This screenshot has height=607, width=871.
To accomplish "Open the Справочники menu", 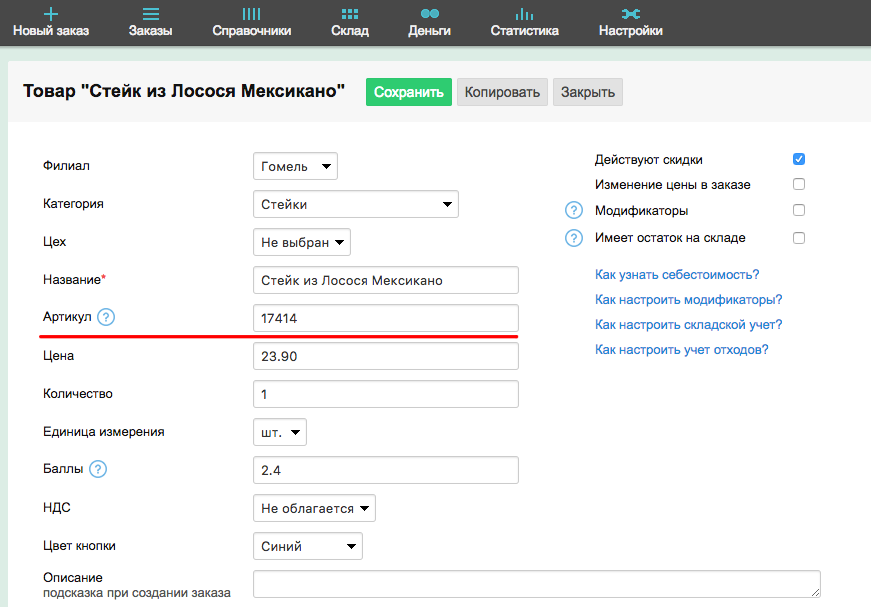I will click(252, 21).
